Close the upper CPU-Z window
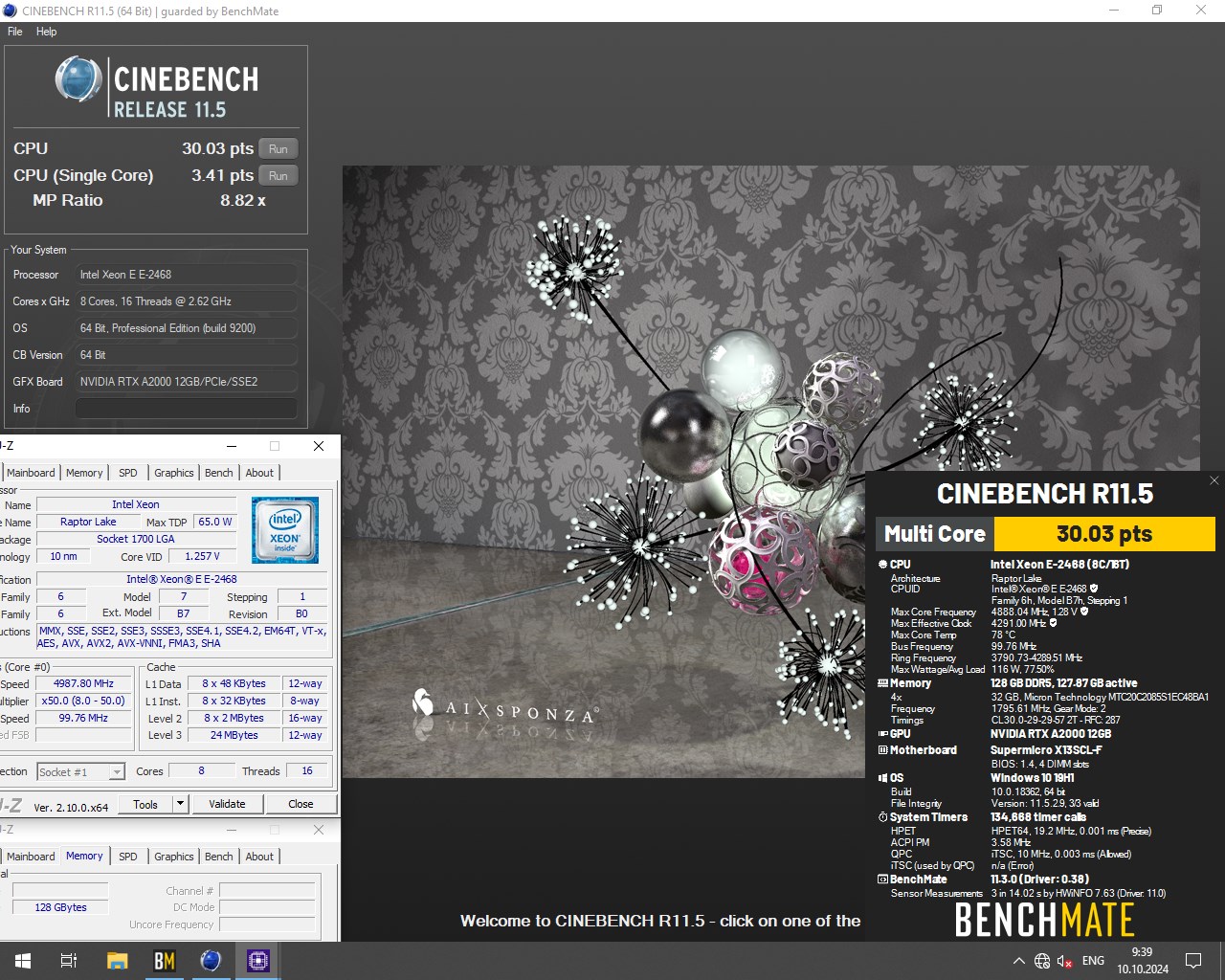Screen dimensions: 1225x980 [x=319, y=446]
